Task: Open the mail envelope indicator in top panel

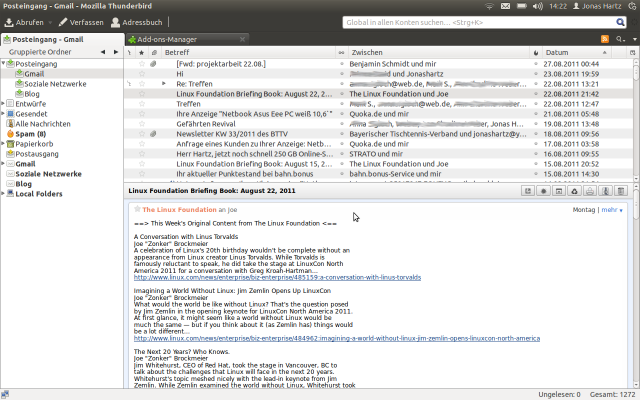Action: pyautogui.click(x=505, y=6)
